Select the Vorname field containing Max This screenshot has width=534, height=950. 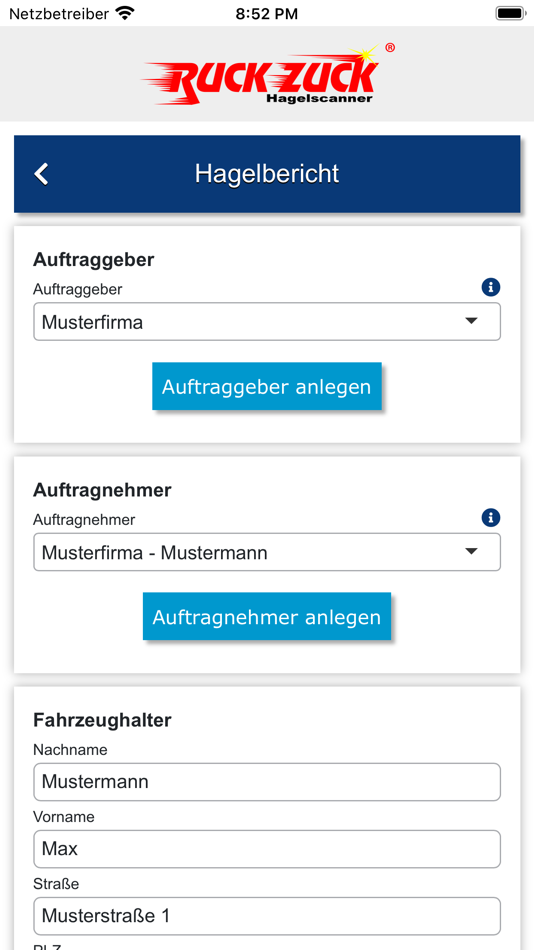pyautogui.click(x=267, y=849)
